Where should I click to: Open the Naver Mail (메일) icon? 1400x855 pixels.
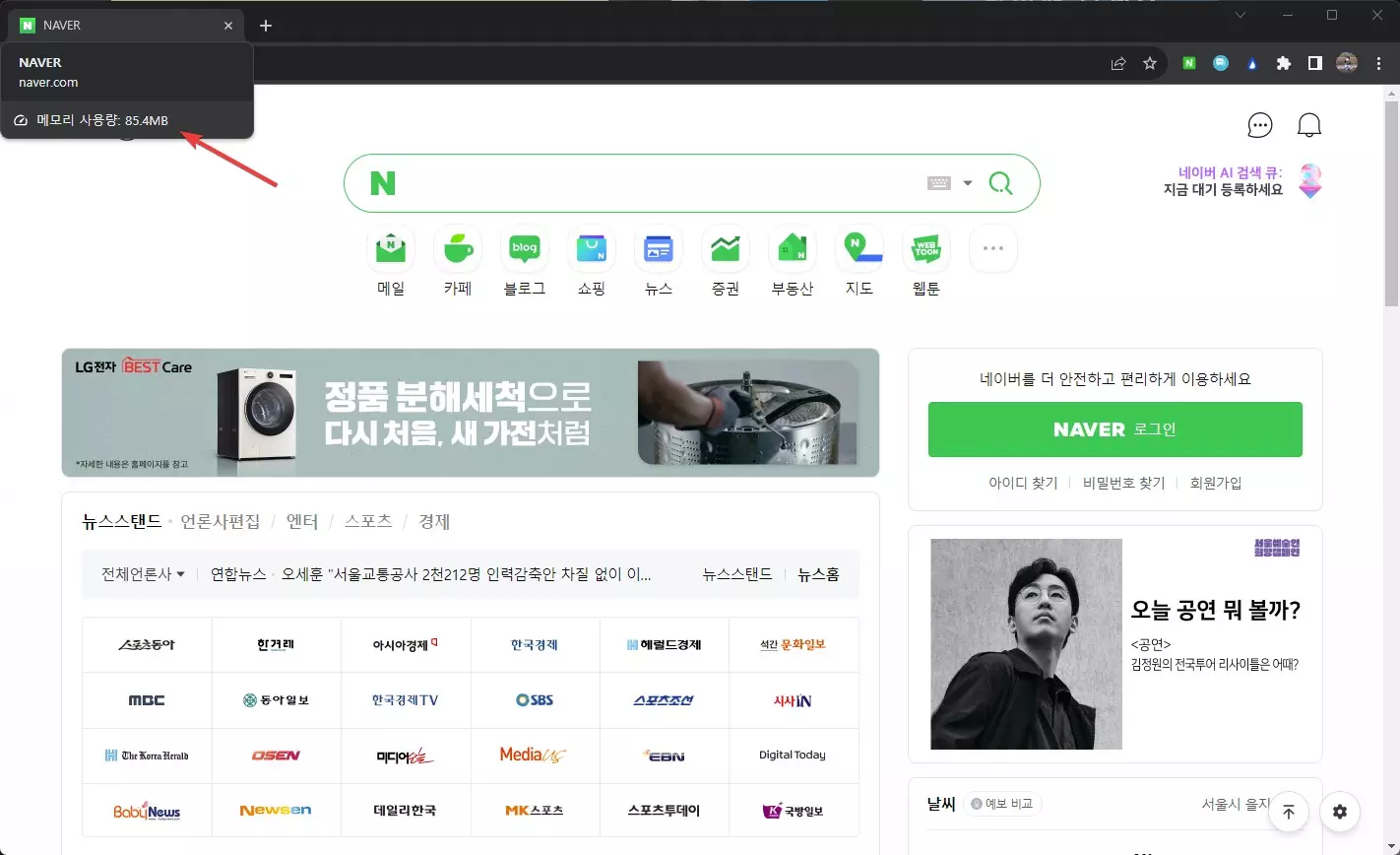tap(391, 249)
